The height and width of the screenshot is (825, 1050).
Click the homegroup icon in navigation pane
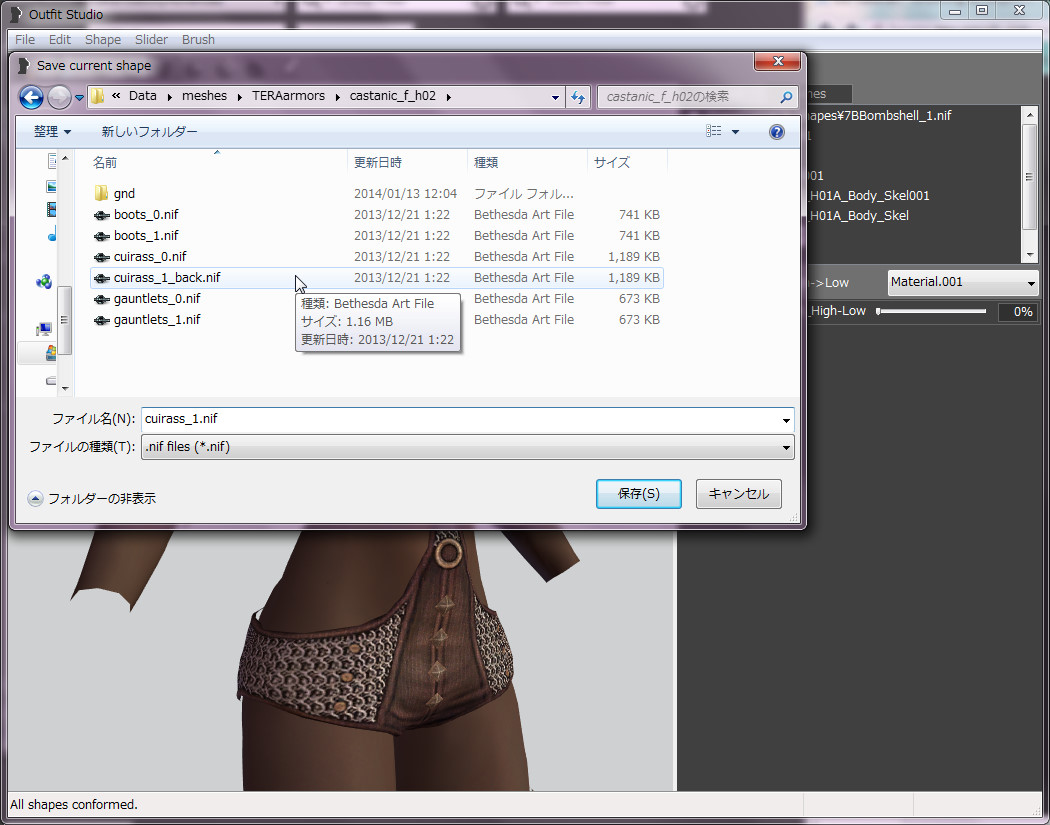(x=44, y=282)
